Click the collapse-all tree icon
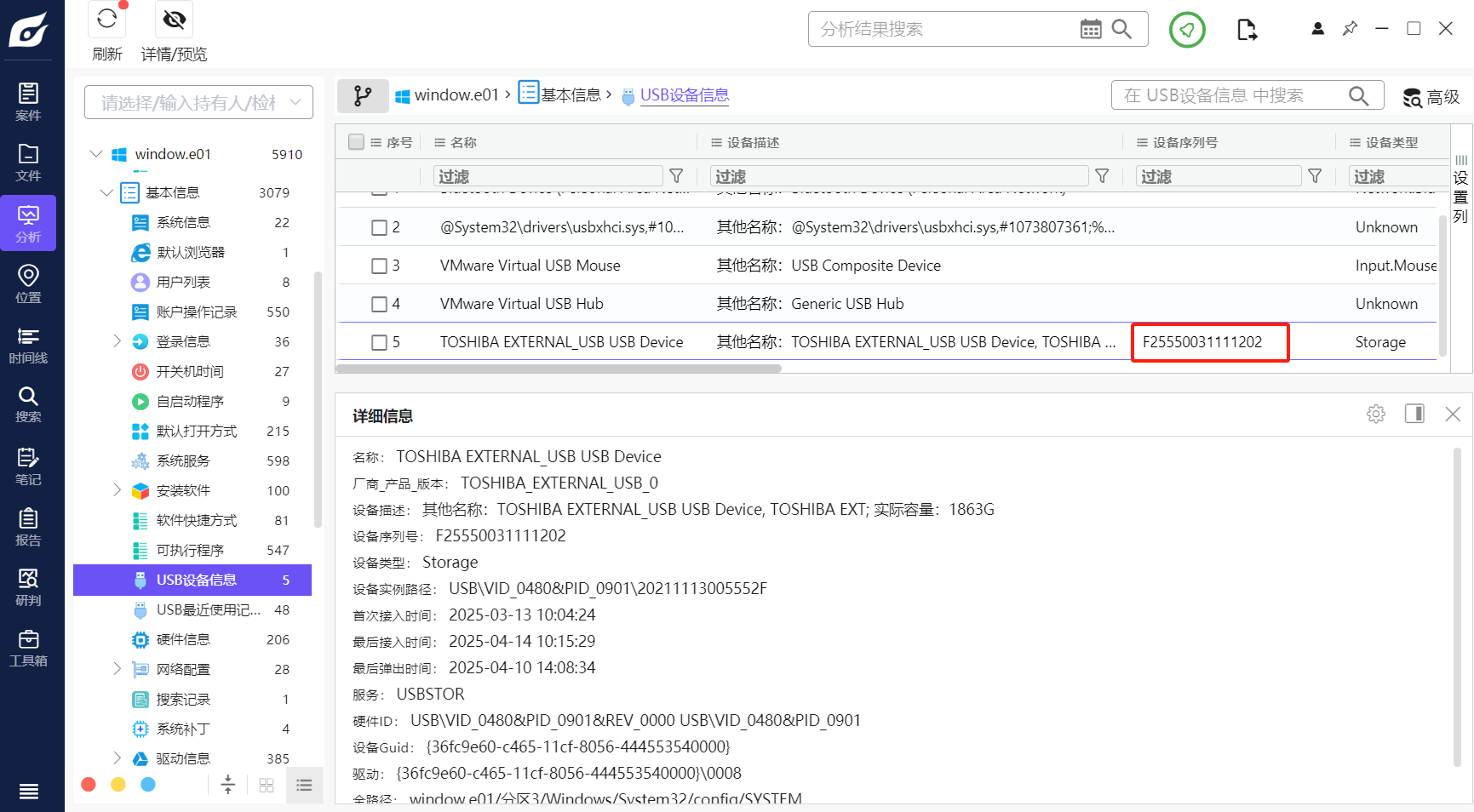This screenshot has width=1474, height=812. coord(228,785)
